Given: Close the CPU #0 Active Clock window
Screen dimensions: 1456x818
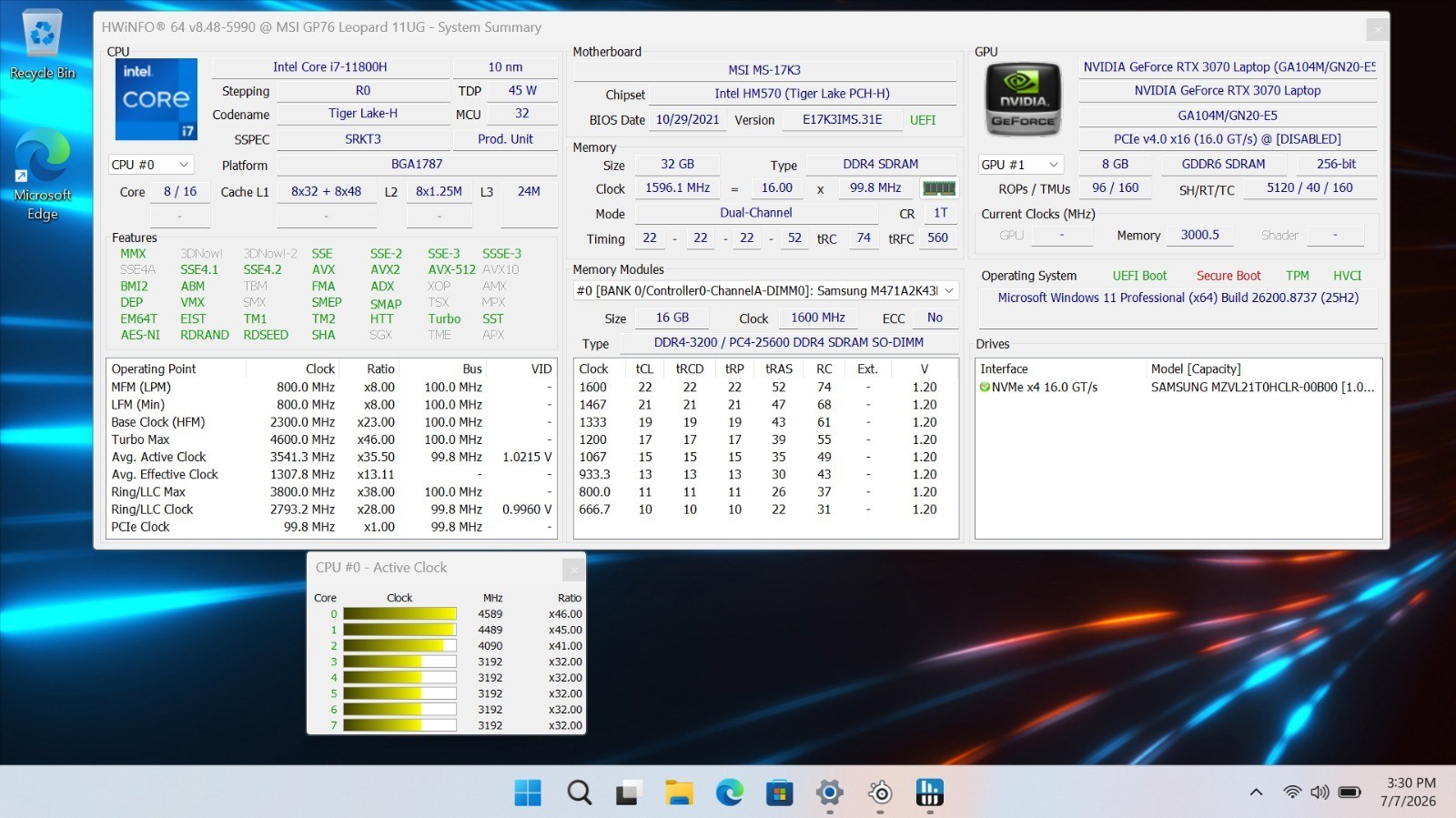Looking at the screenshot, I should (572, 570).
